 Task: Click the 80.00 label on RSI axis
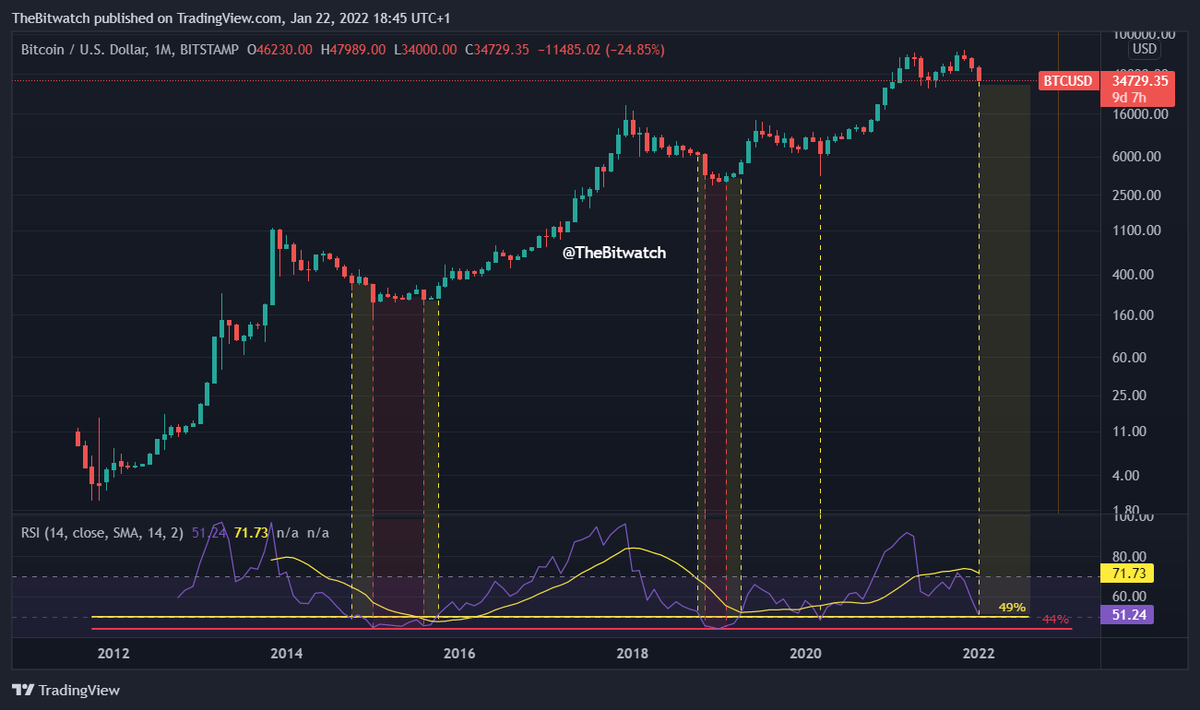(x=1129, y=557)
